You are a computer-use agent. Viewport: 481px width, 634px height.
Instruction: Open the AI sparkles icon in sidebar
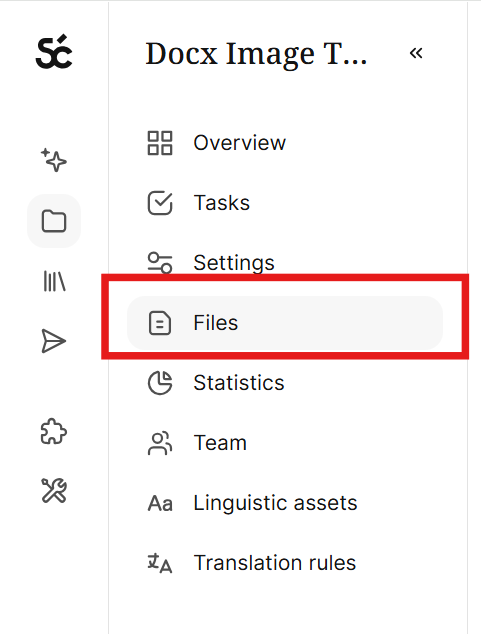point(54,160)
